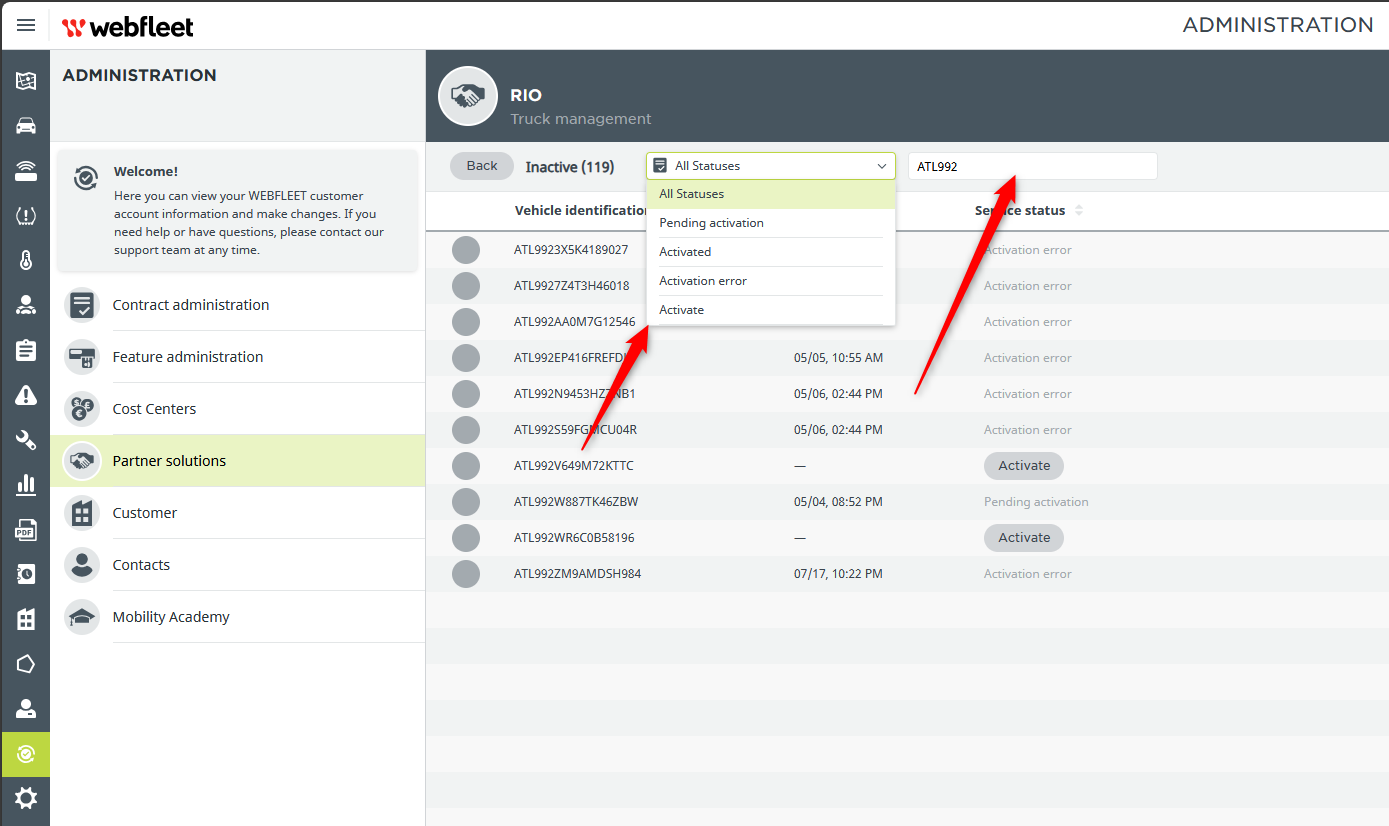Click the Back button
This screenshot has width=1389, height=826.
click(482, 166)
